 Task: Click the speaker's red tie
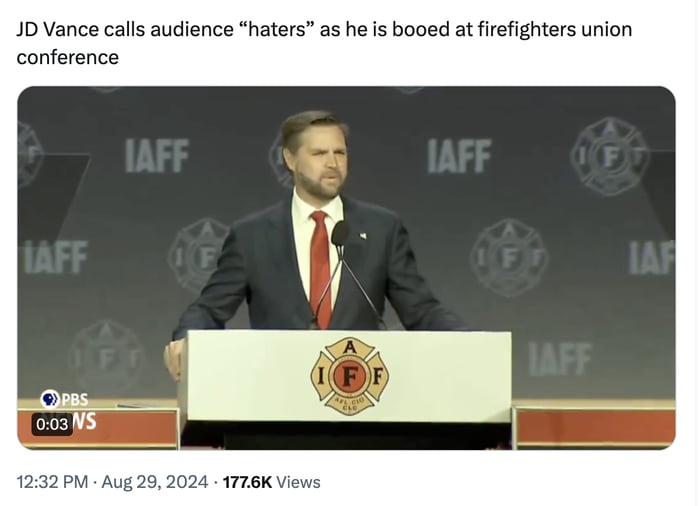click(320, 267)
